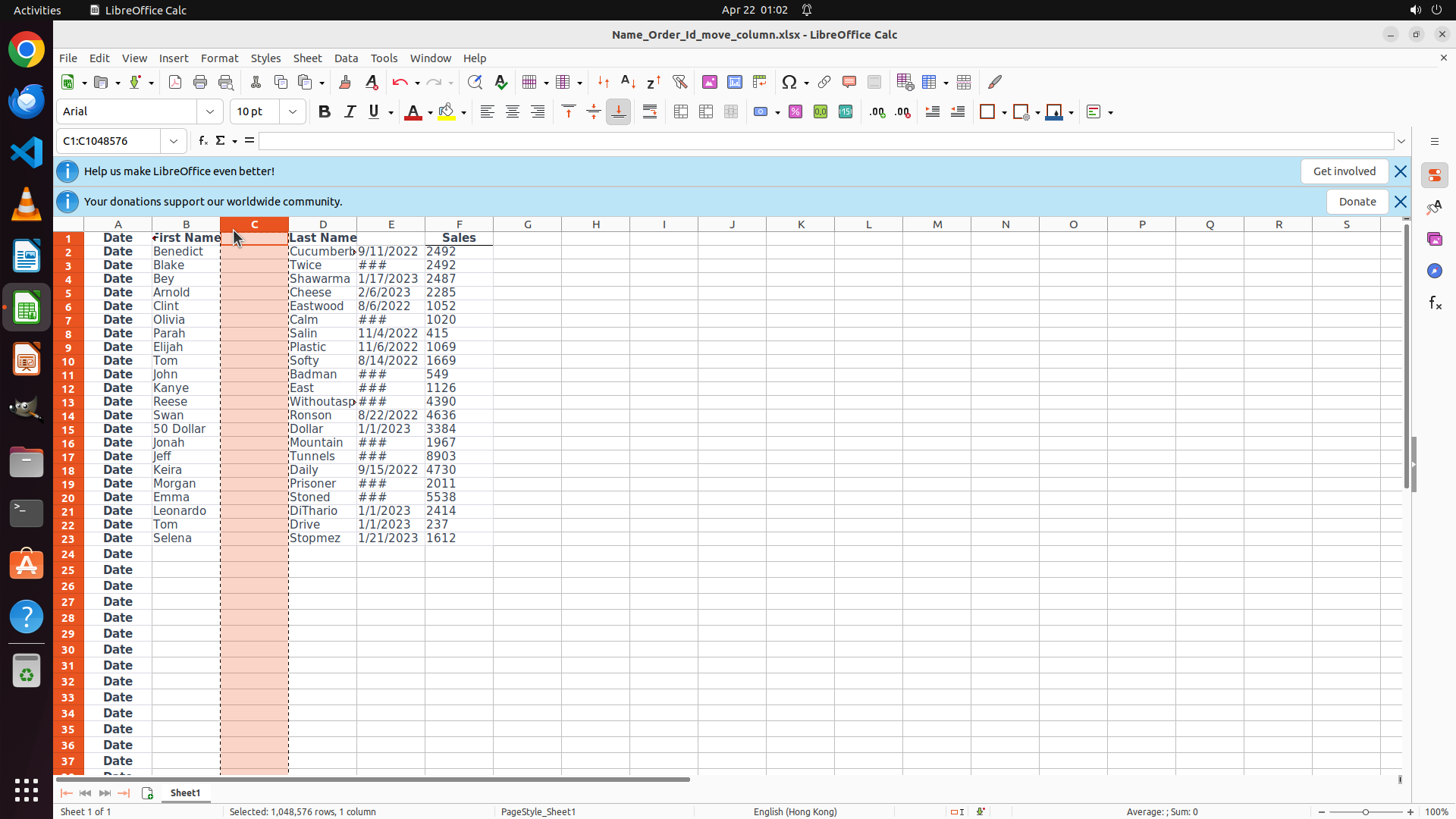Toggle Wrap Text option
The image size is (1456, 819).
(650, 112)
